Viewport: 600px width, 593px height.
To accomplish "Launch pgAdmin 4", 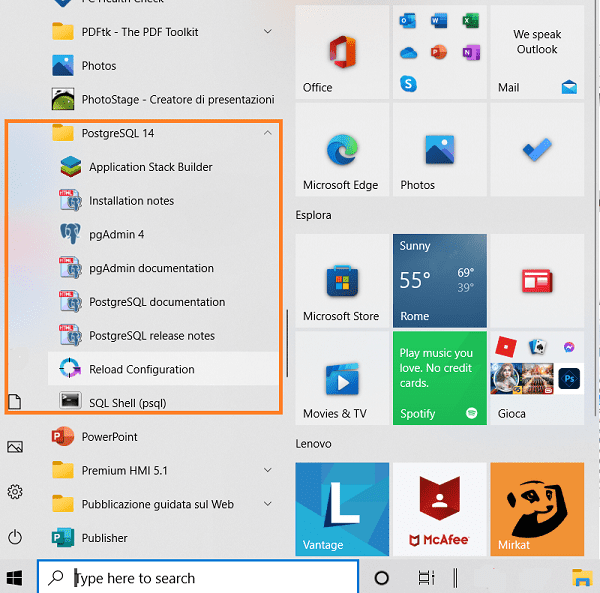I will coord(163,235).
